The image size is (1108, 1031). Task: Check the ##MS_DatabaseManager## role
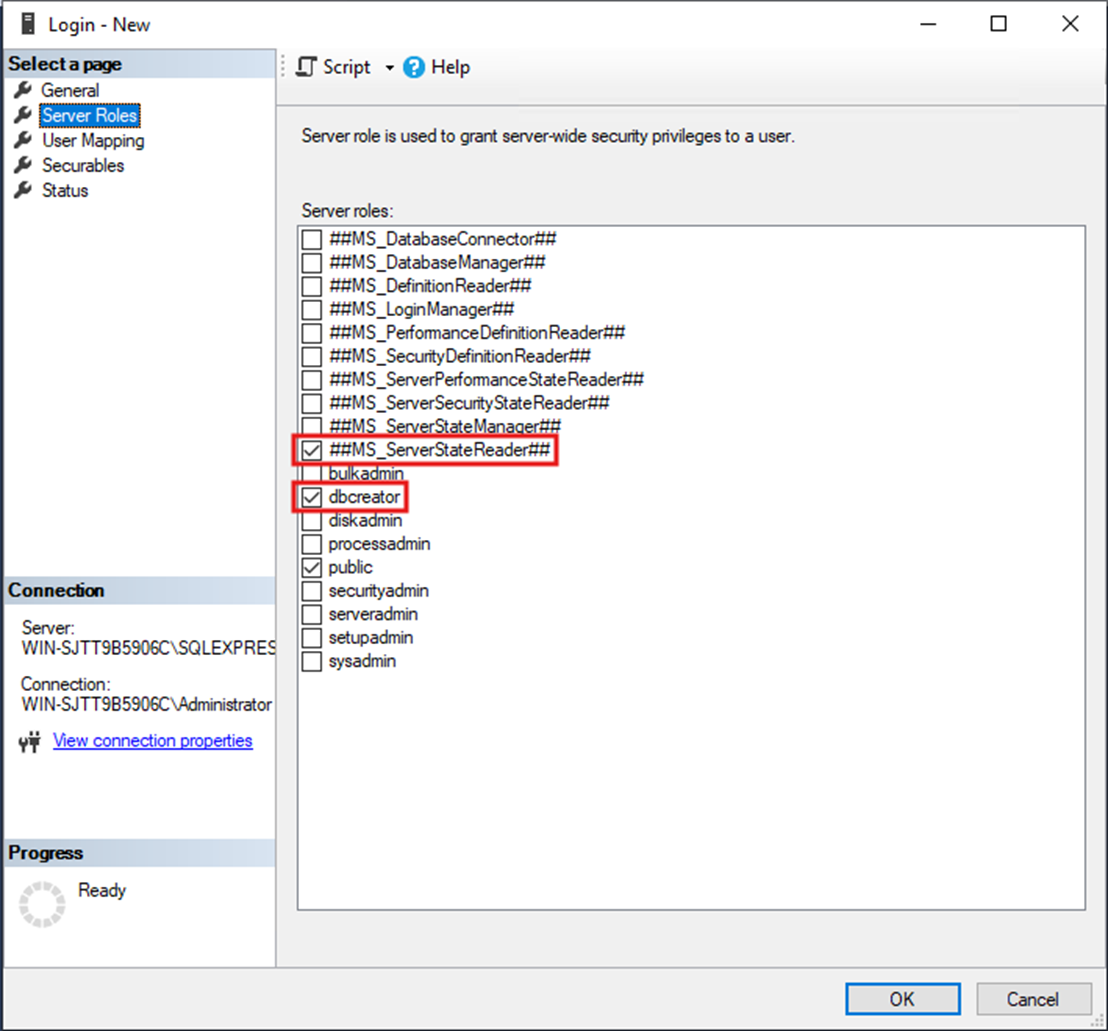pos(312,263)
